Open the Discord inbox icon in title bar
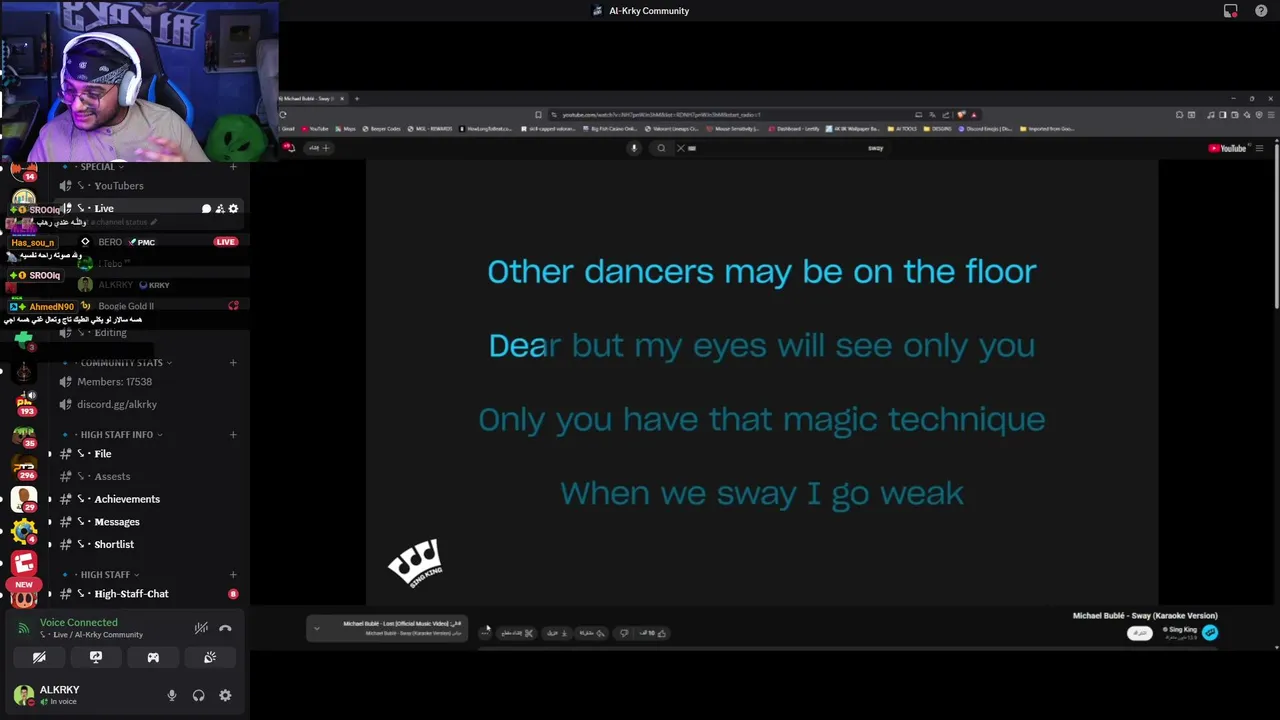Screen dimensions: 1280x720 (x=1231, y=11)
